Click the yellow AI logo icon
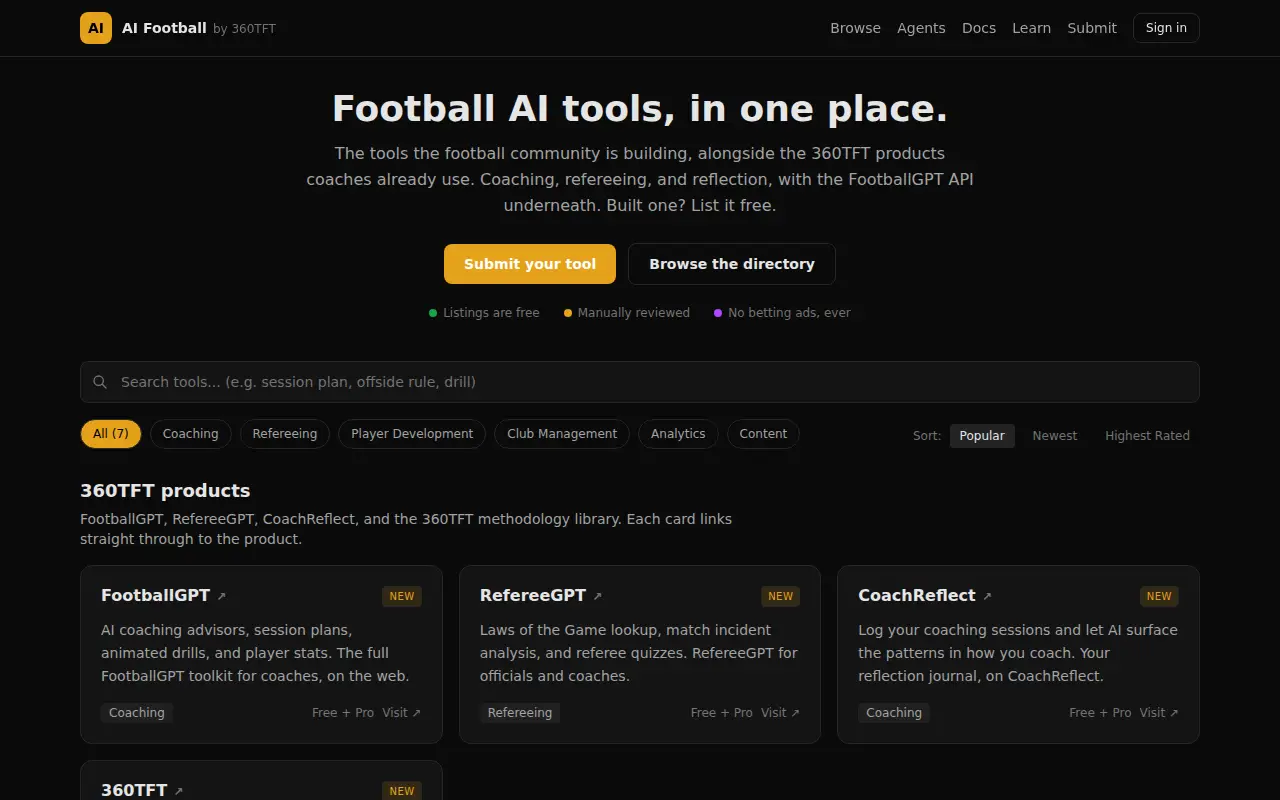Viewport: 1280px width, 800px height. (x=96, y=28)
